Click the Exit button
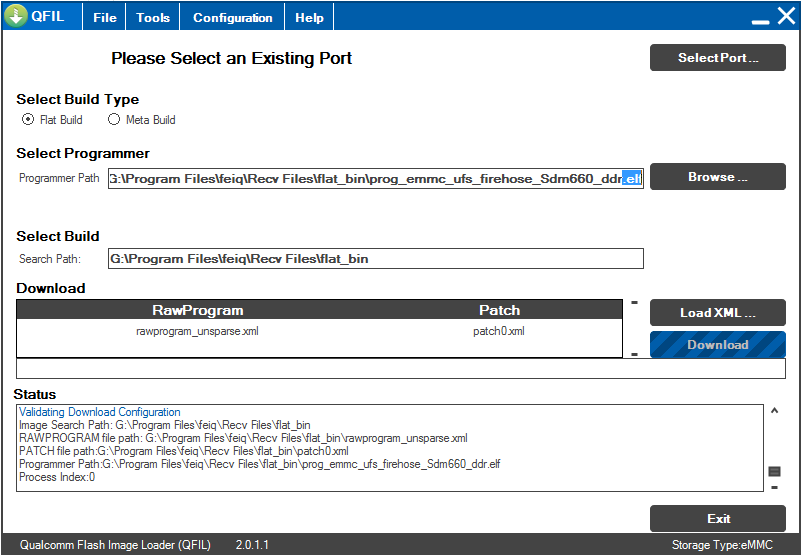This screenshot has width=801, height=555. pos(718,519)
